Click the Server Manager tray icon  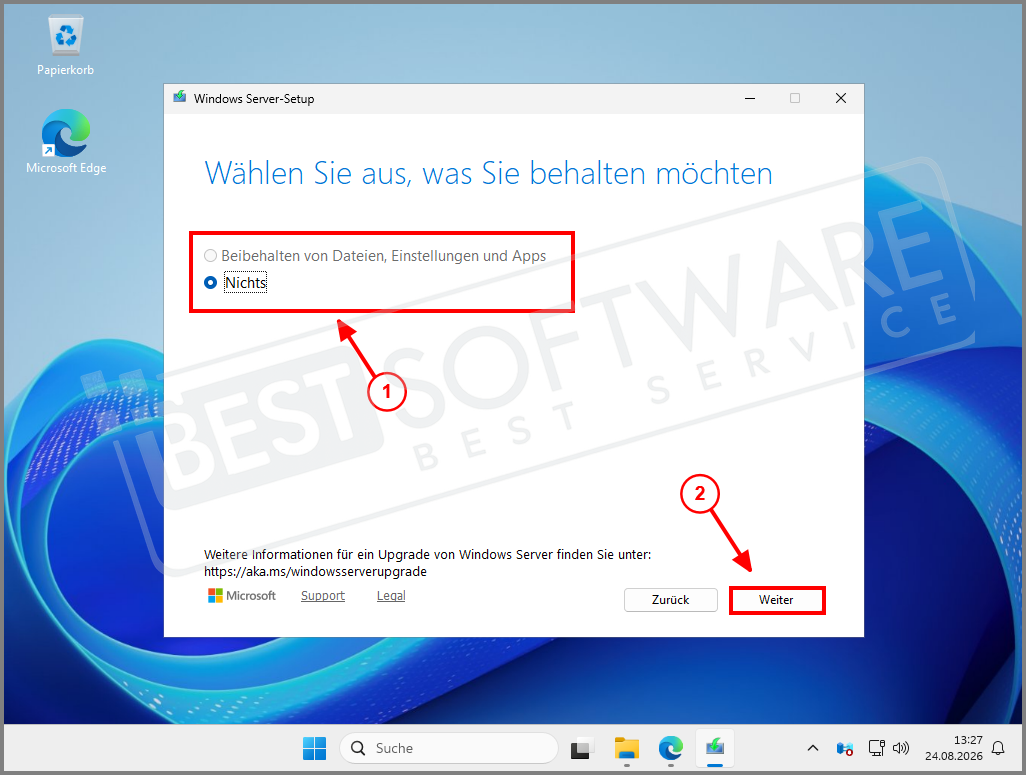coord(845,748)
